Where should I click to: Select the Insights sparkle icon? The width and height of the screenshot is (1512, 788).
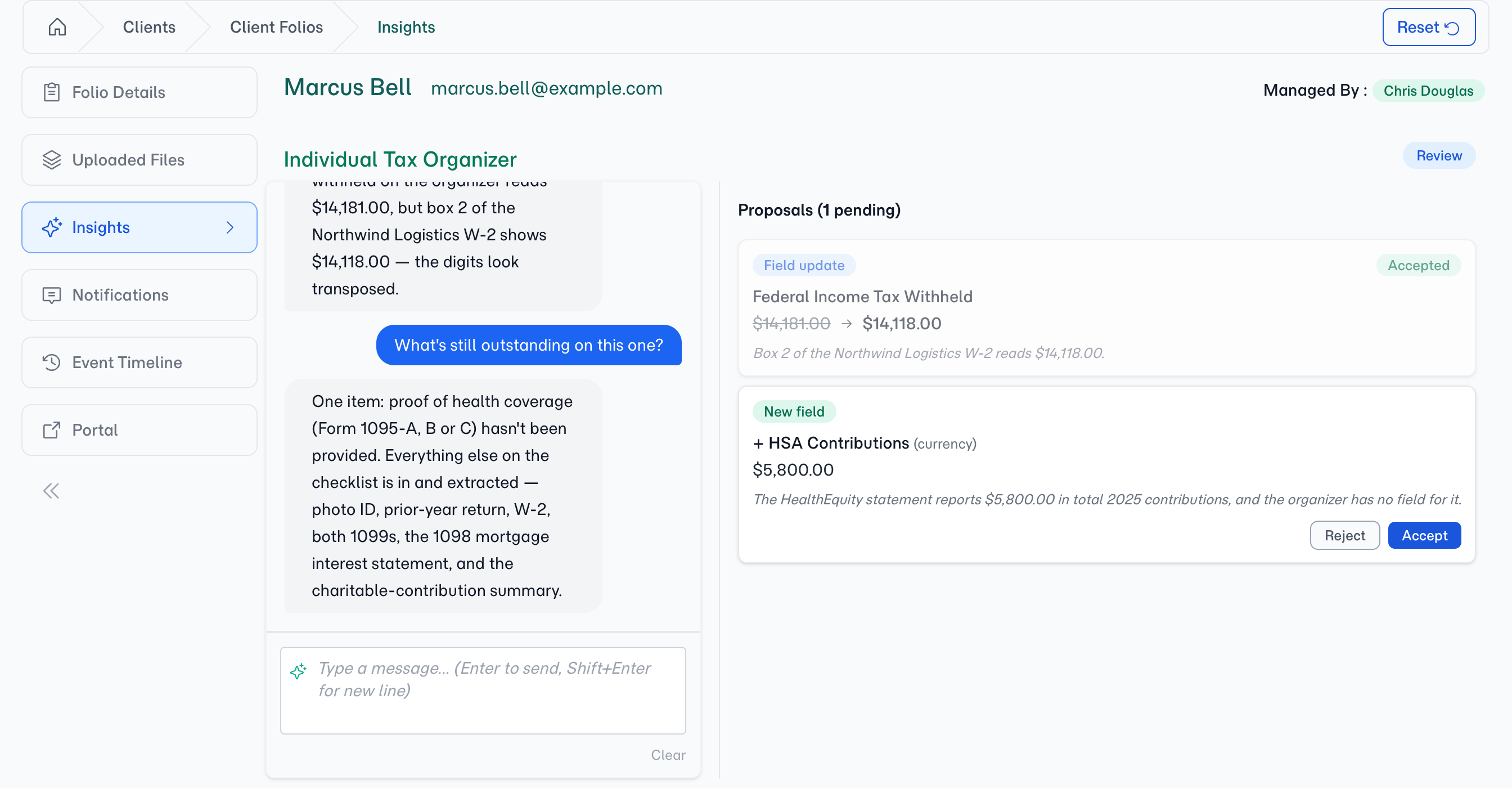click(x=52, y=227)
